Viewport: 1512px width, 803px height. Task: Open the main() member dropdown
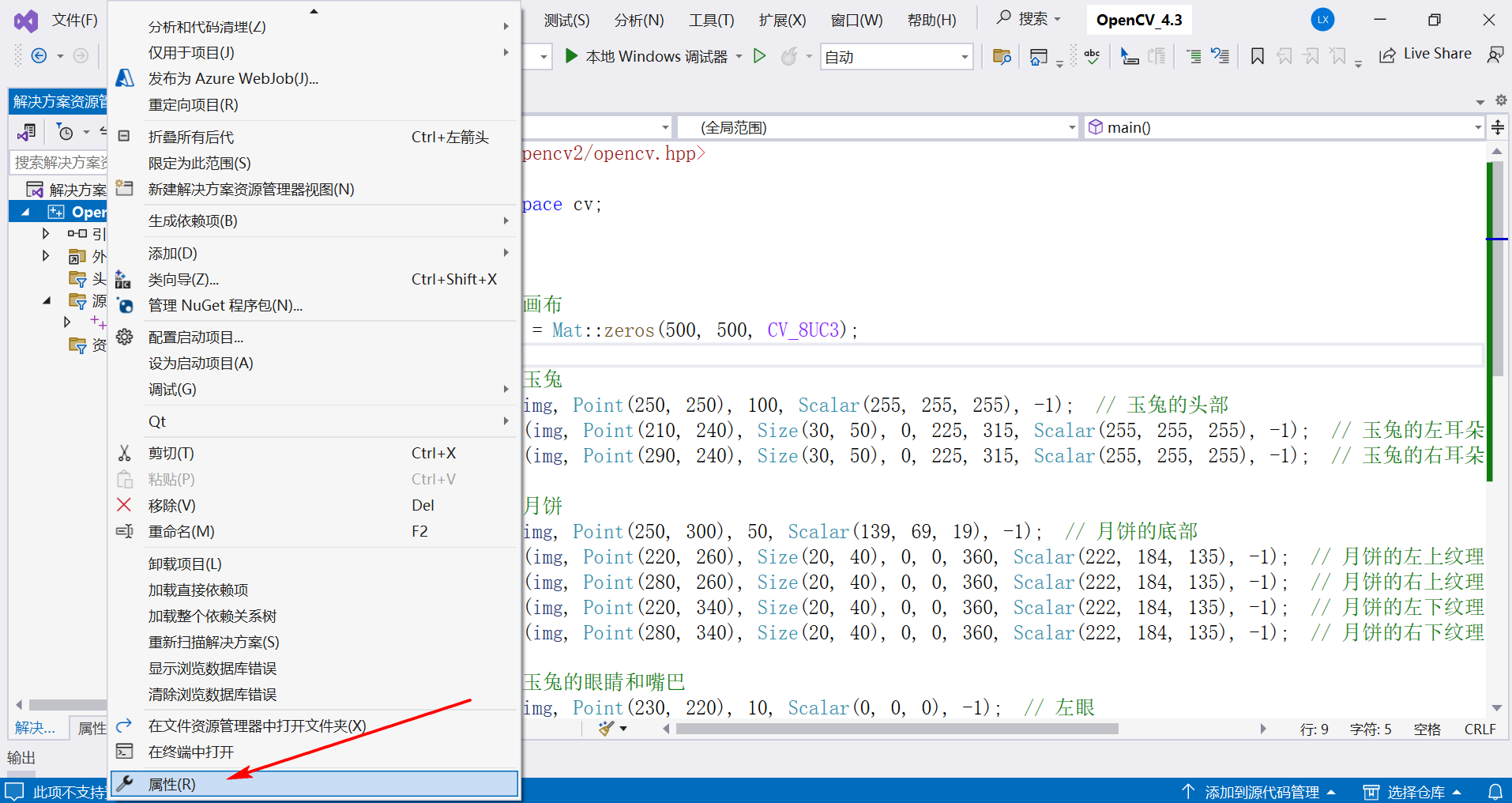pyautogui.click(x=1284, y=127)
